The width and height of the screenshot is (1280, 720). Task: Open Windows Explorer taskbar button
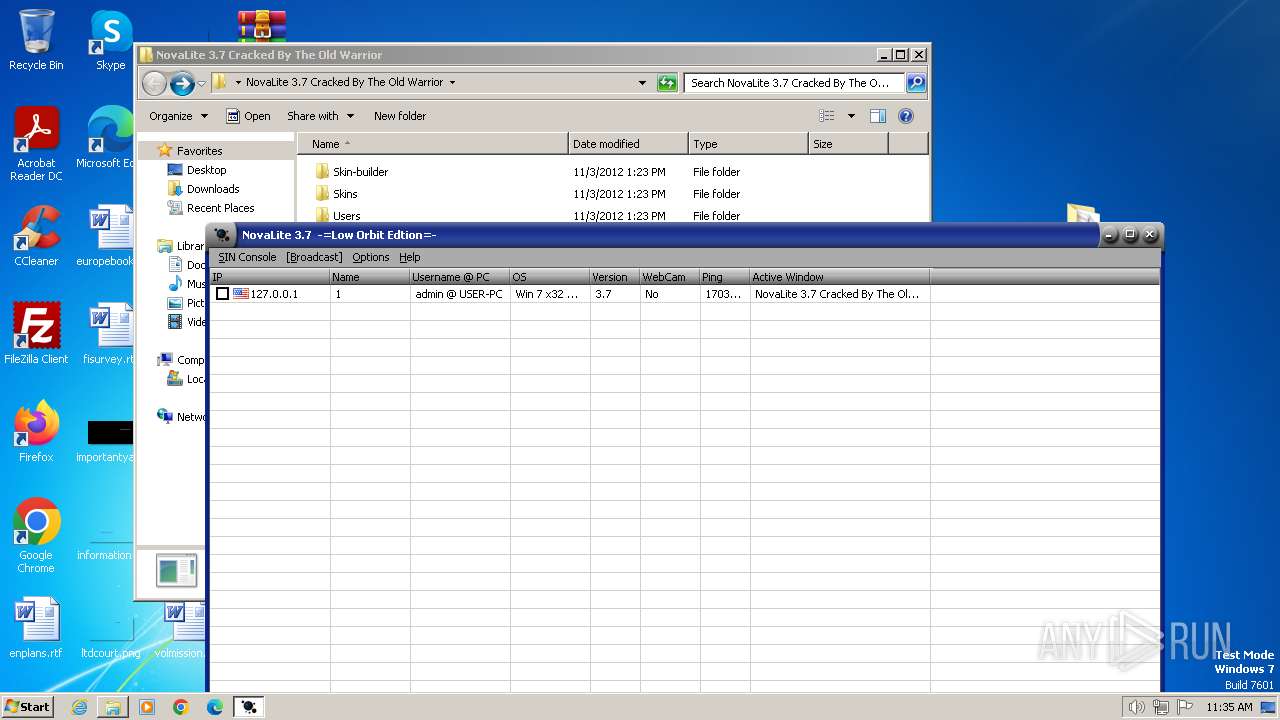(x=113, y=707)
